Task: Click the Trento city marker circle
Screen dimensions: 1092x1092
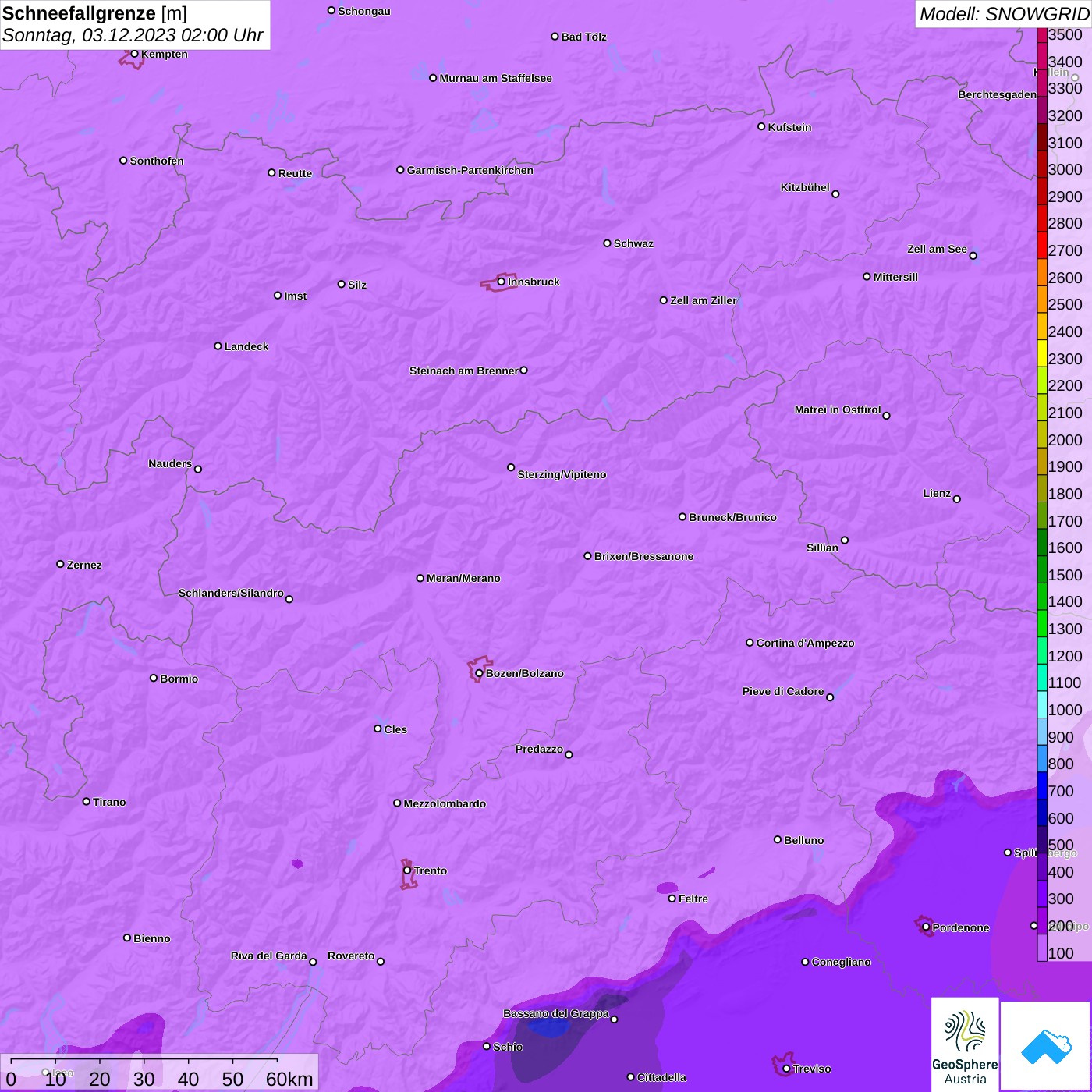Action: [x=407, y=870]
